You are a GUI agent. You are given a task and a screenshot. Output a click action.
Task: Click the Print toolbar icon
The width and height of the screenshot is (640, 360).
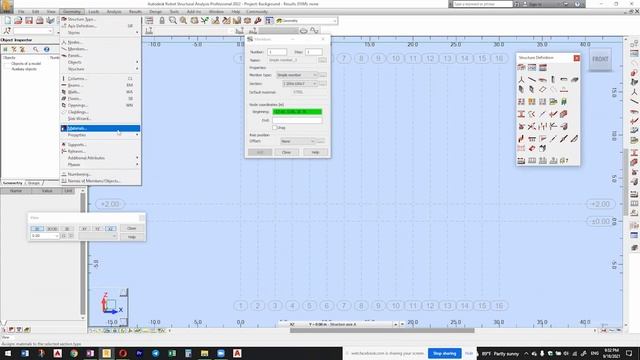pyautogui.click(x=40, y=20)
